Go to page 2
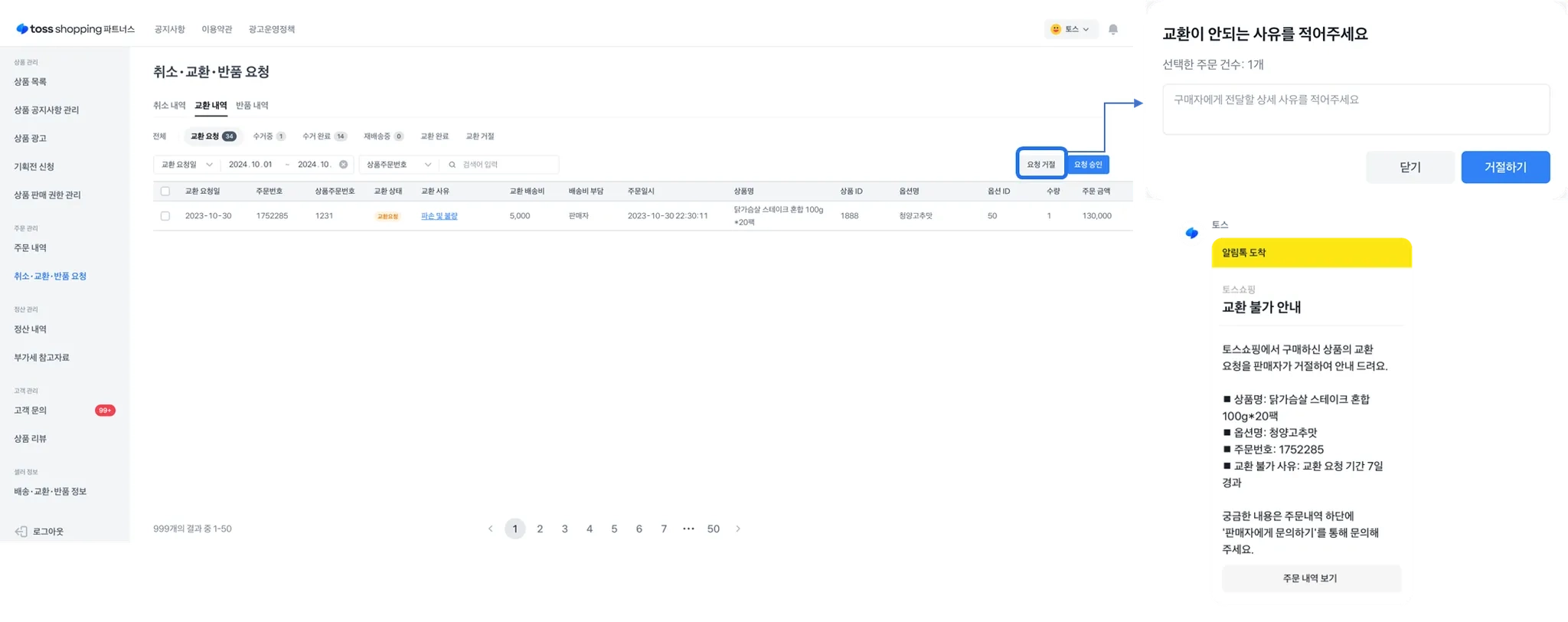This screenshot has width=1568, height=622. pos(540,529)
